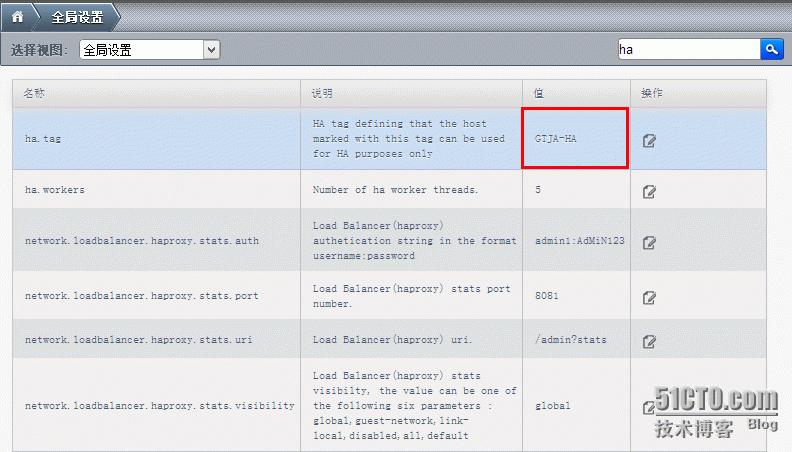This screenshot has width=792, height=452.
Task: Click the ha.workers value 5
Action: point(538,189)
